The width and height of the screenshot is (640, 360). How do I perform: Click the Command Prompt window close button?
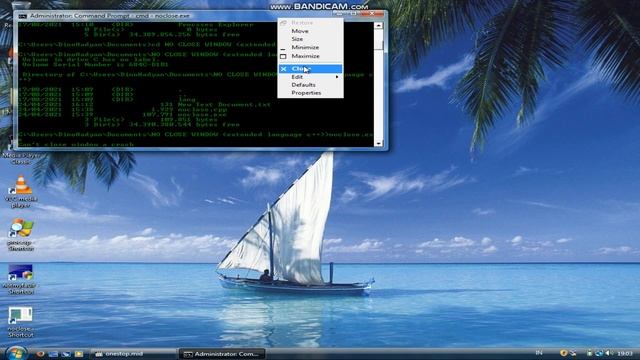click(372, 13)
